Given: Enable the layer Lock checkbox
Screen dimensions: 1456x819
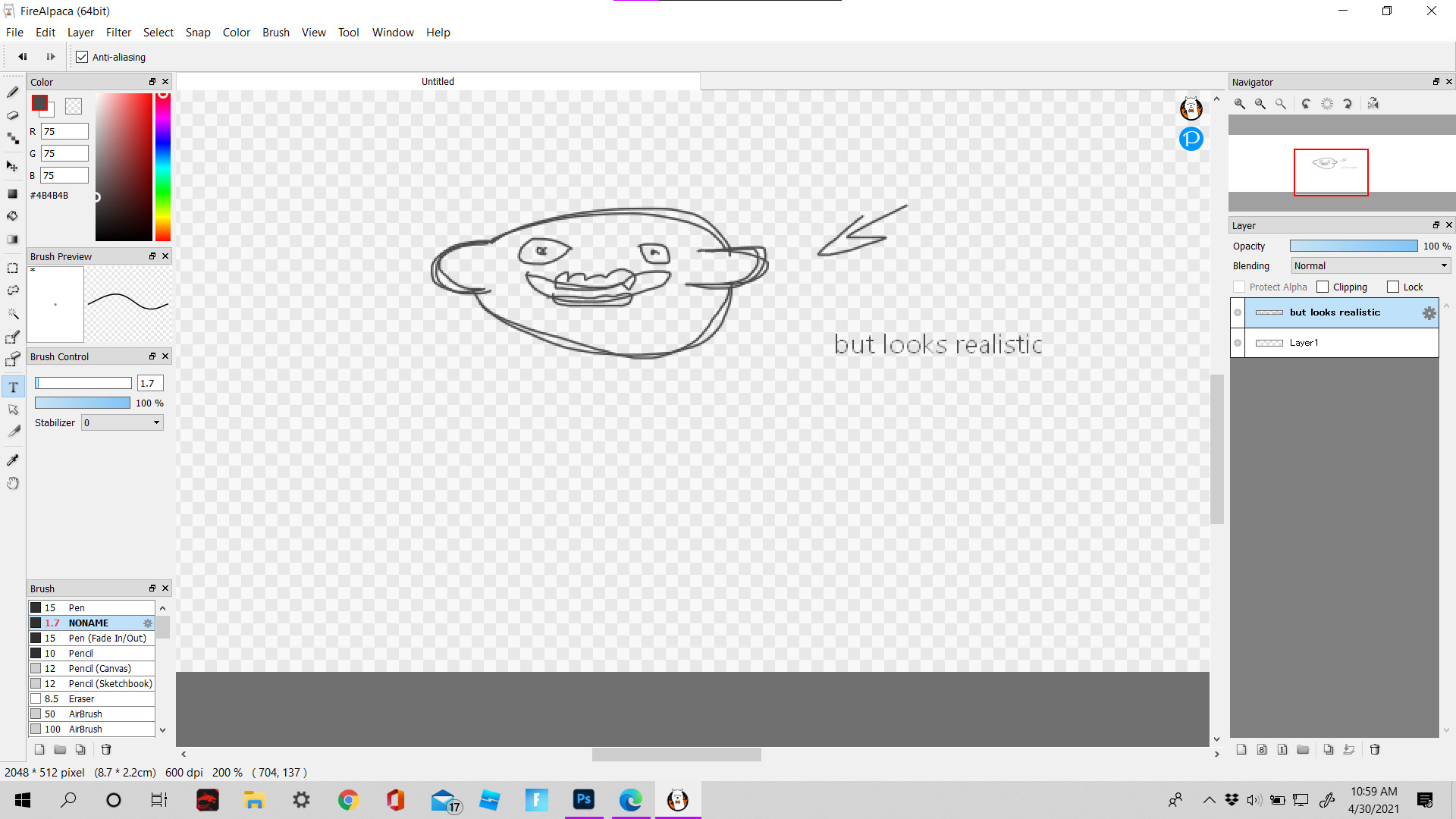Looking at the screenshot, I should point(1393,287).
